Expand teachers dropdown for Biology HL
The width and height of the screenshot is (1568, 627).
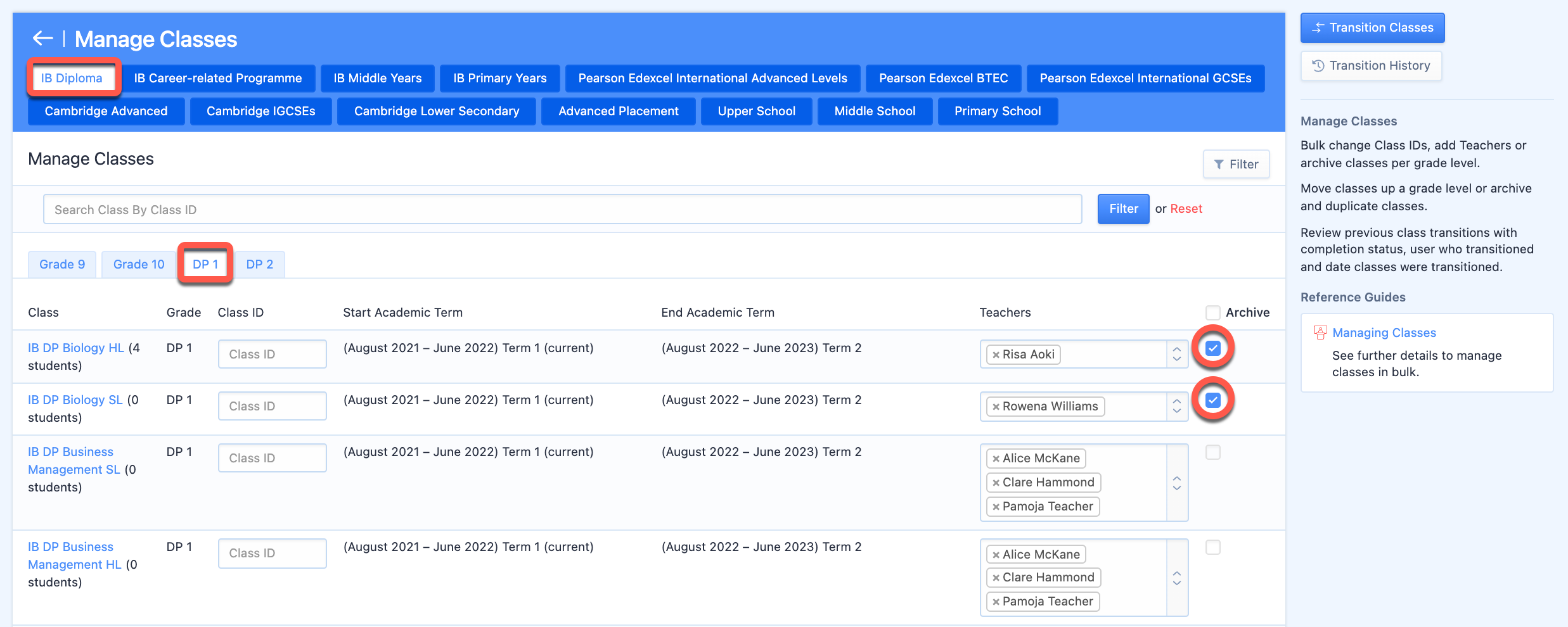coord(1177,354)
